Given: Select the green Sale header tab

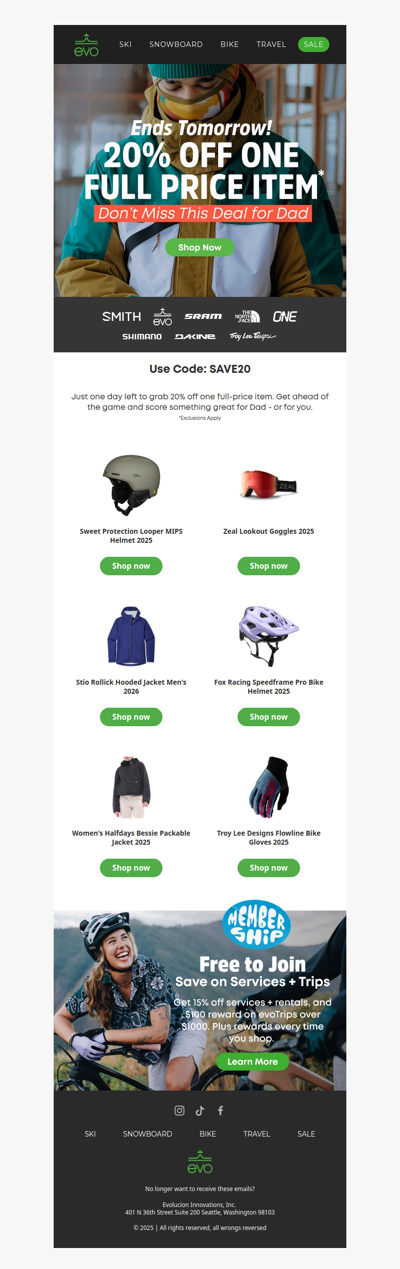Looking at the screenshot, I should 313,45.
